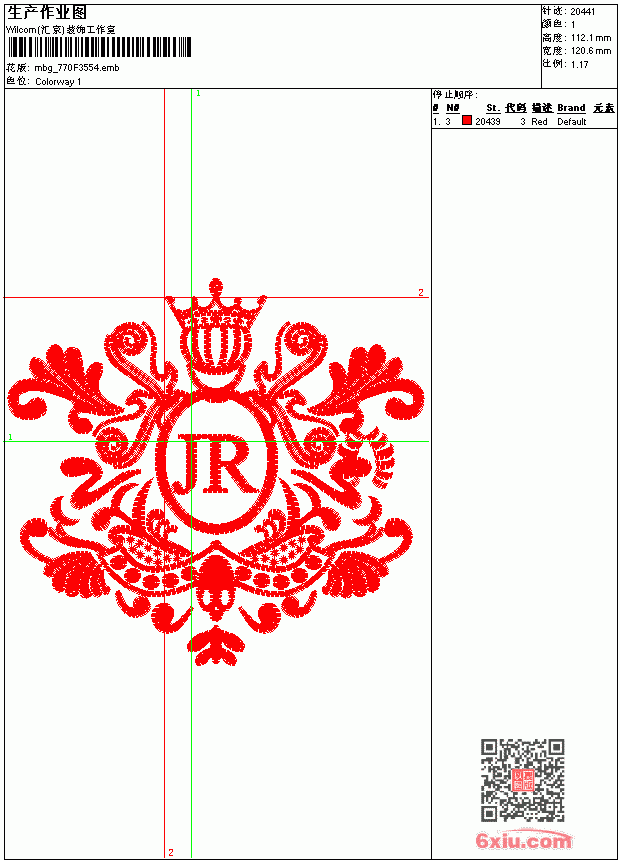Click the St. column header
620x860 pixels.
click(x=493, y=108)
